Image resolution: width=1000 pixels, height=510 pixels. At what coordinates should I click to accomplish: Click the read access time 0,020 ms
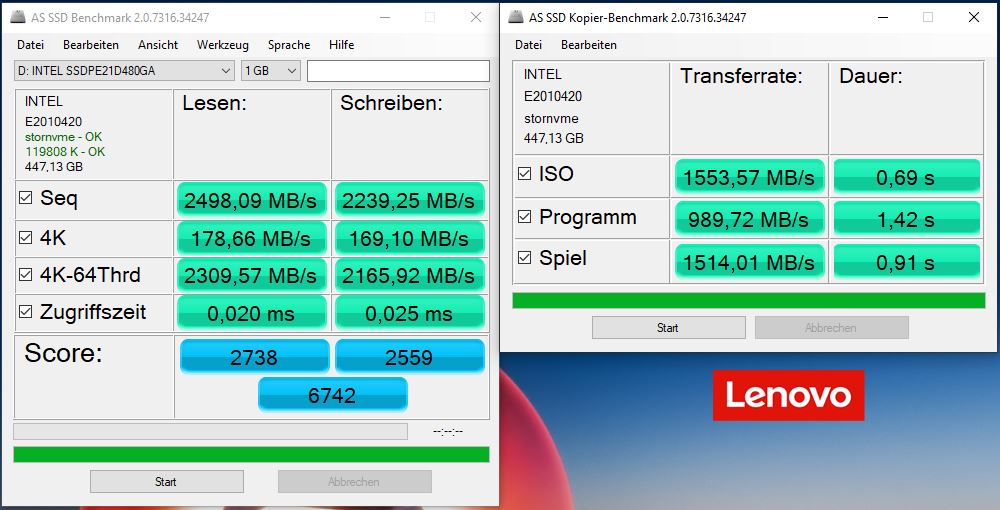251,313
